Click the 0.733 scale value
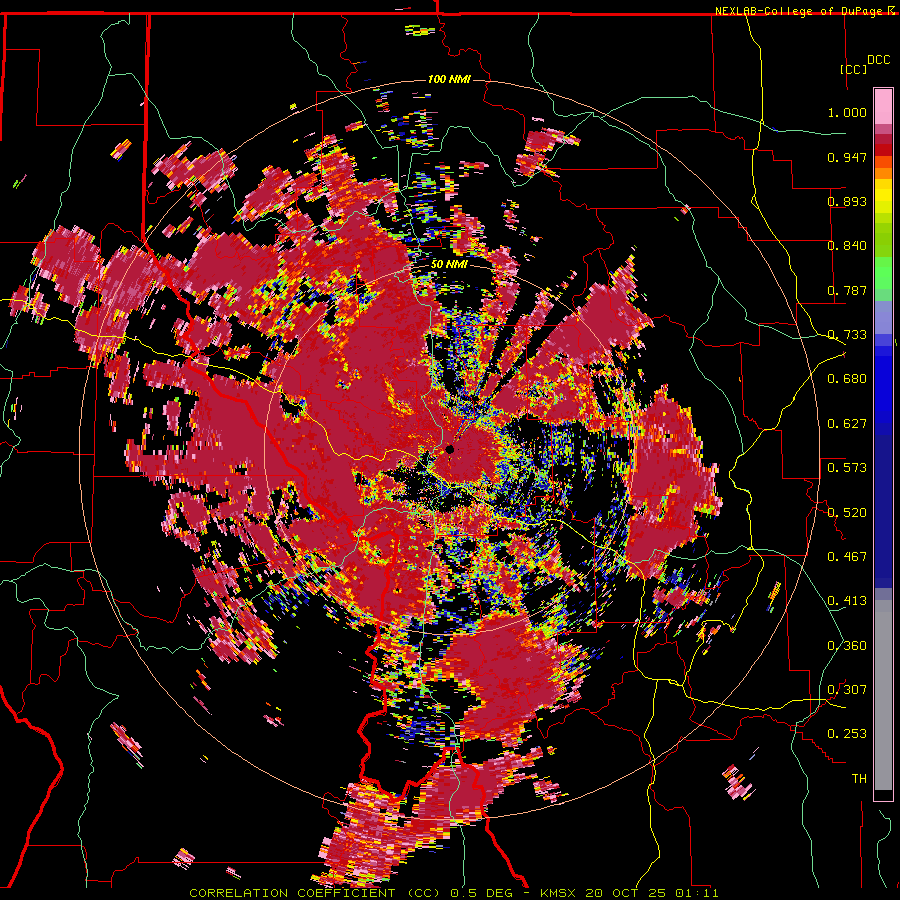This screenshot has width=900, height=900. click(x=847, y=334)
